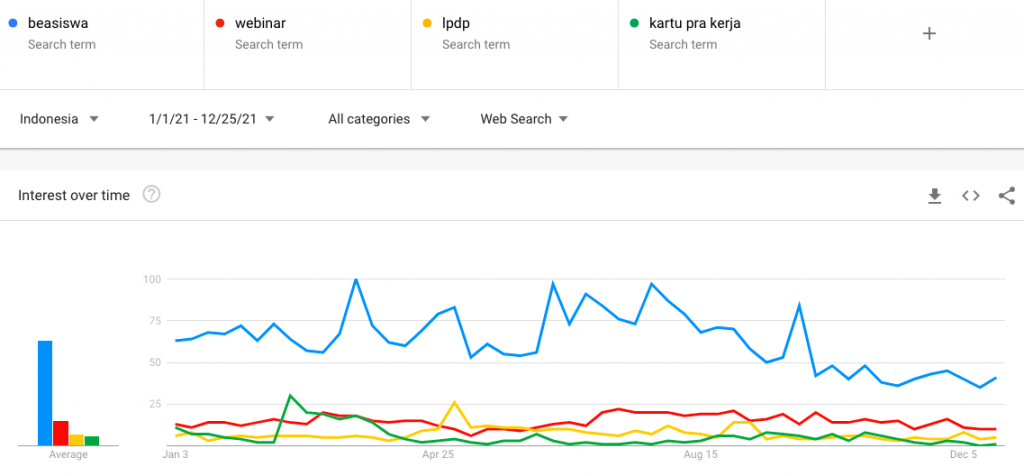Open the Indonesia region dropdown
1024x476 pixels.
(59, 119)
